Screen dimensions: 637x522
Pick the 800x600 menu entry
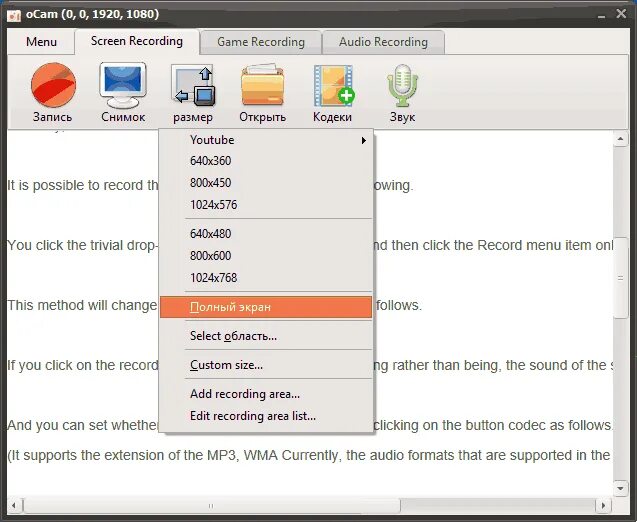tap(266, 256)
